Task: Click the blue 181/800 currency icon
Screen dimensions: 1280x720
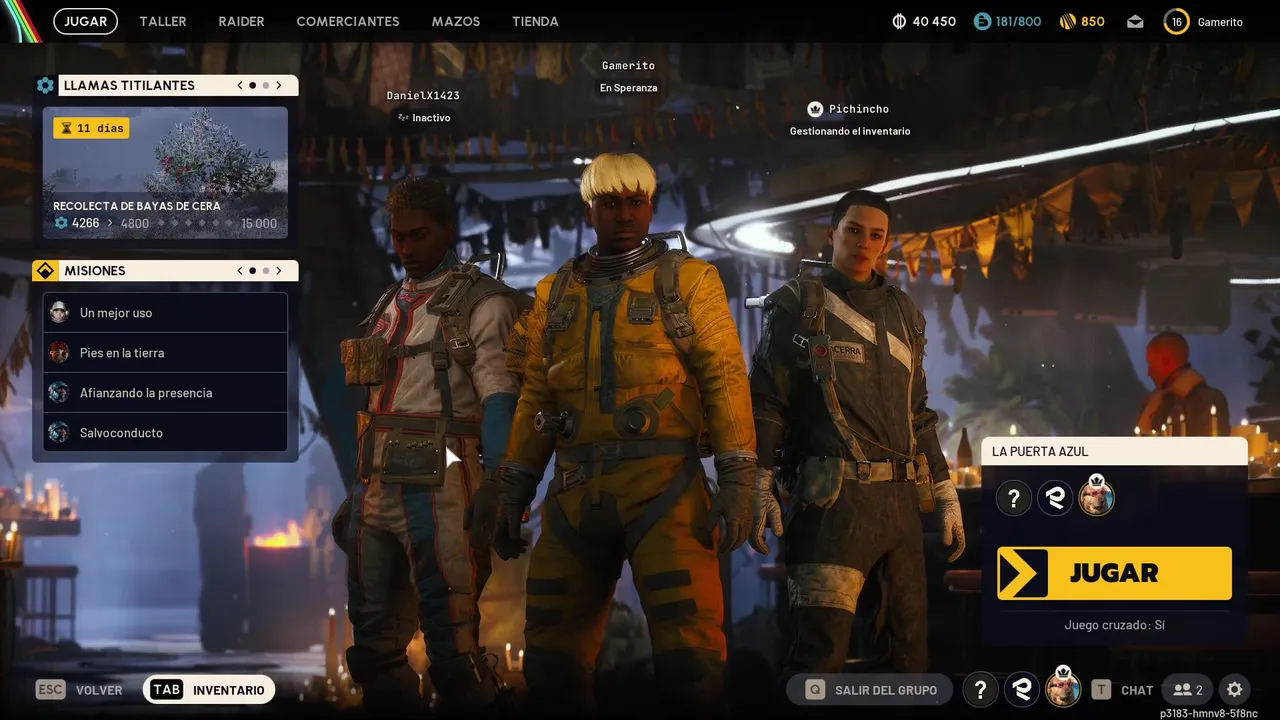Action: click(982, 21)
